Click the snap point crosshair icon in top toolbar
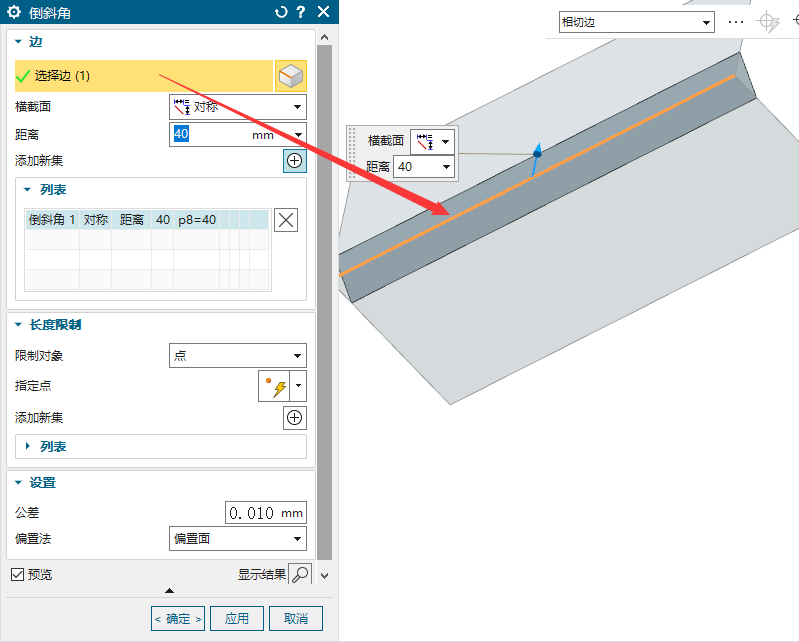799x642 pixels. pyautogui.click(x=767, y=22)
